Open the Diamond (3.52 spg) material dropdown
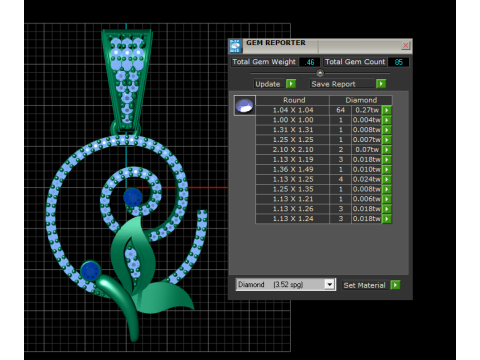 click(x=329, y=285)
